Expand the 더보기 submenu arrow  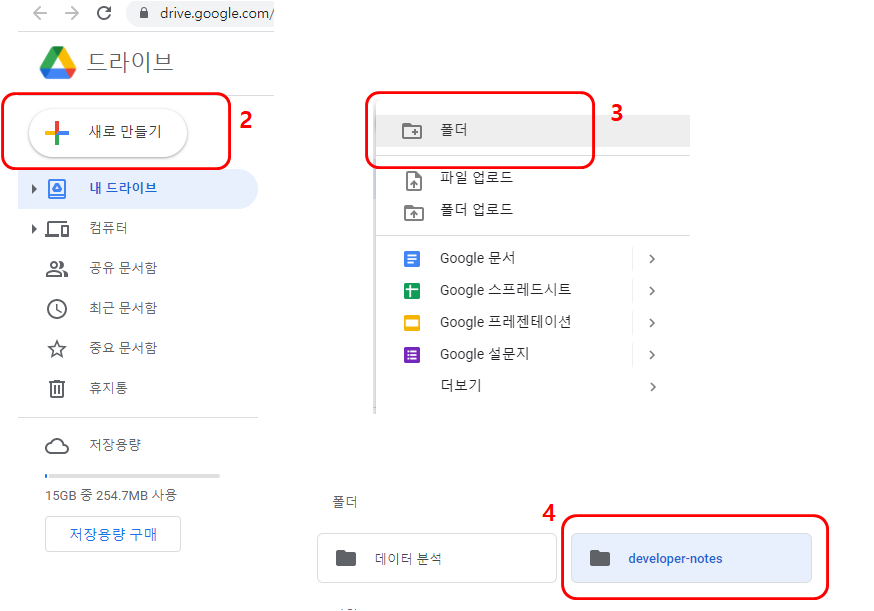(652, 387)
